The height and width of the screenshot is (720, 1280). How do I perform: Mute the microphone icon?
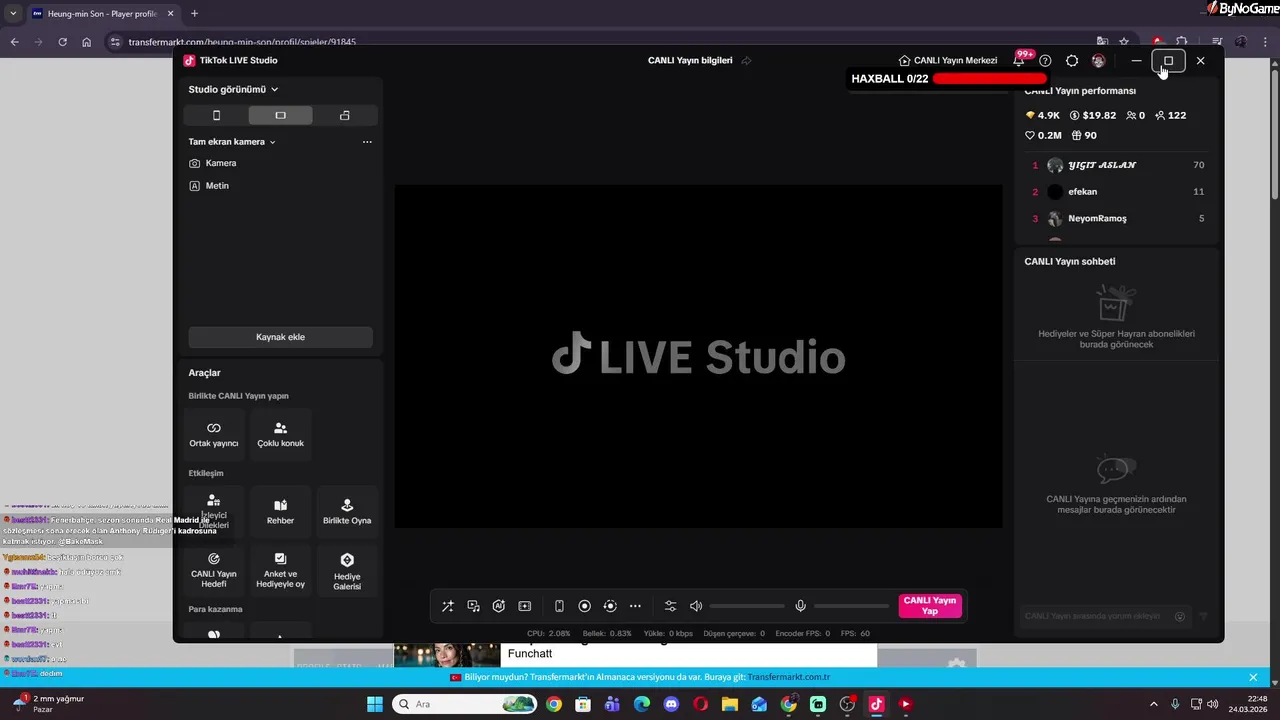800,606
